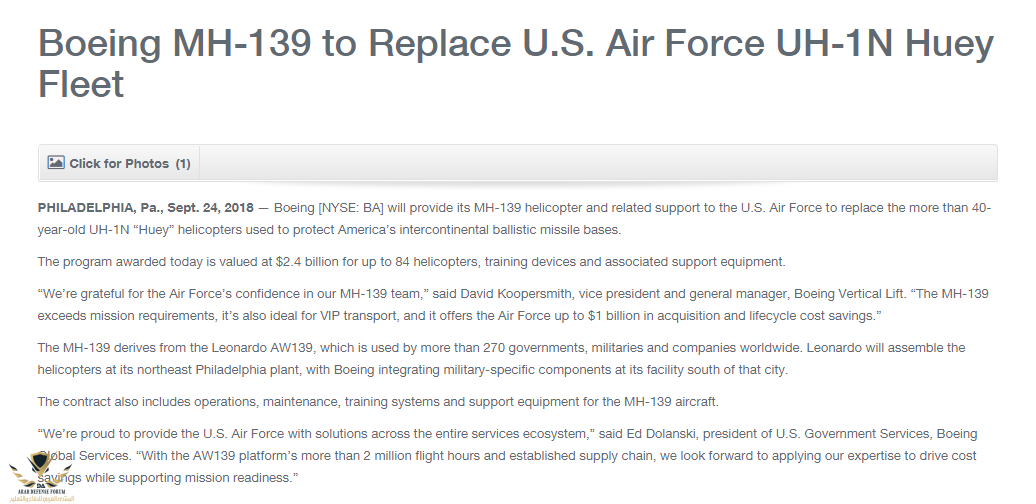Click the headline Boeing MH-139 to Replace
The width and height of the screenshot is (1036, 504).
[x=276, y=43]
